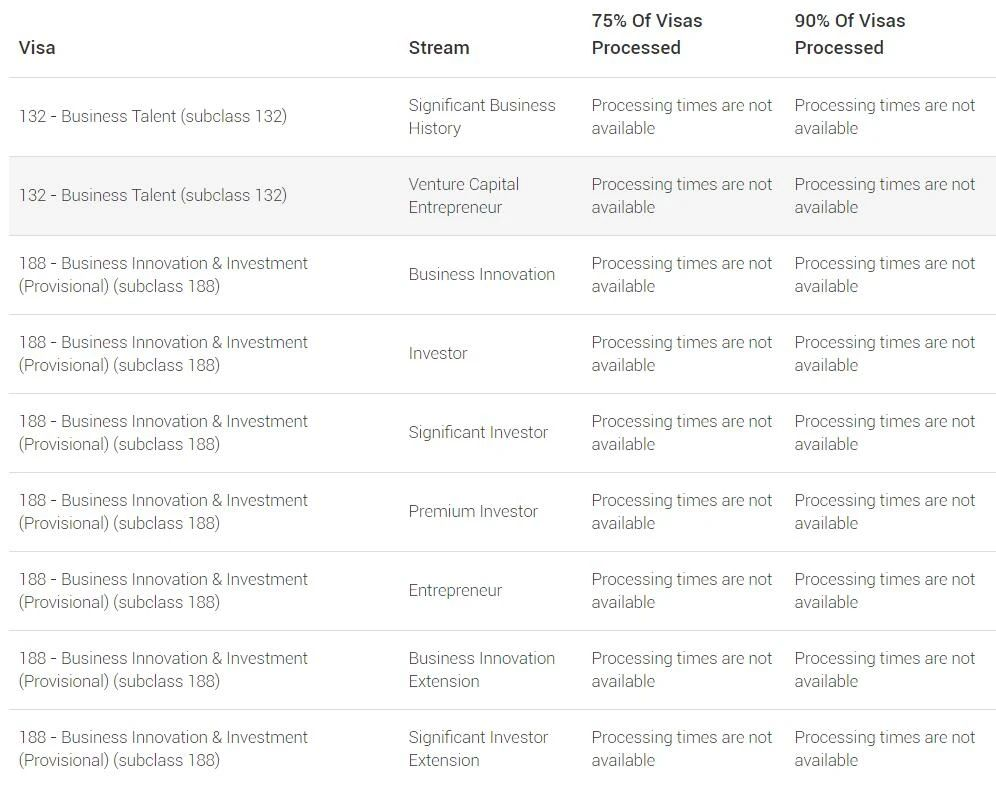996x787 pixels.
Task: Click the "Venture Capital Entrepreneur" stream cell
Action: [464, 196]
